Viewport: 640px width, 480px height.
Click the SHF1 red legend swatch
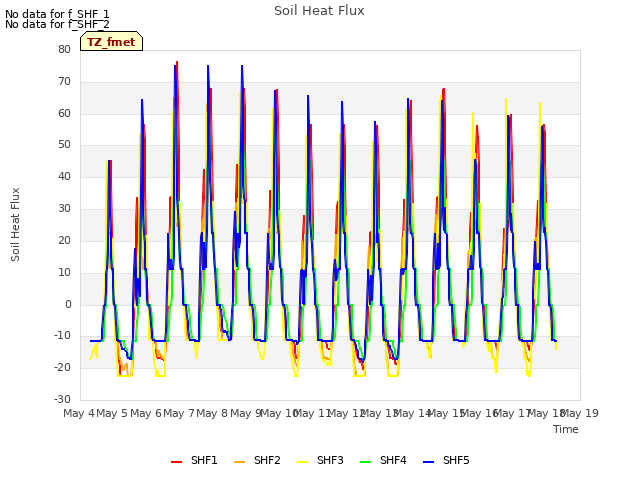click(x=176, y=462)
